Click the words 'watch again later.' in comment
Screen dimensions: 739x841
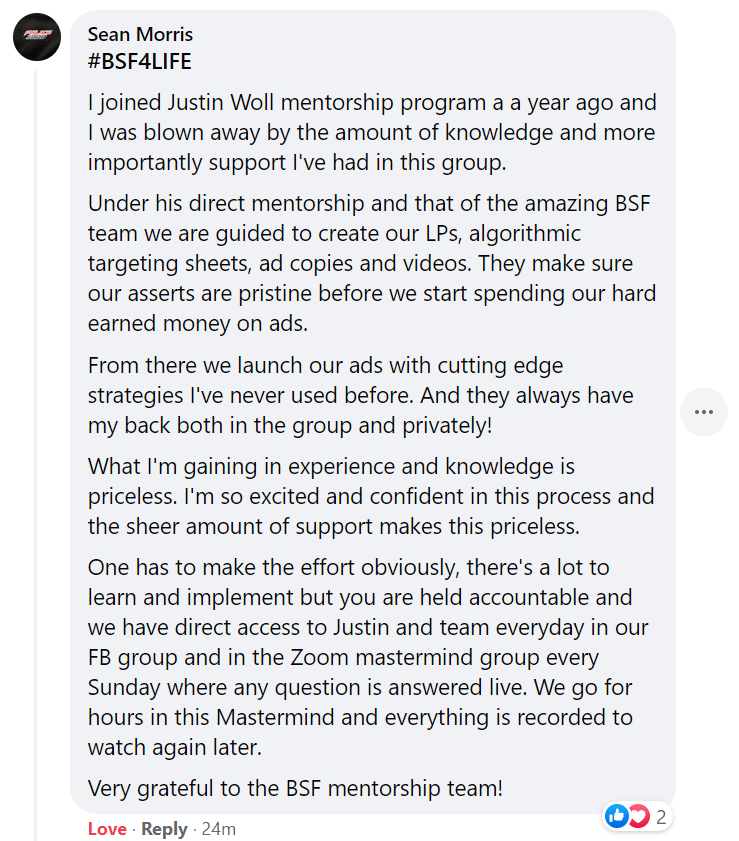(175, 747)
